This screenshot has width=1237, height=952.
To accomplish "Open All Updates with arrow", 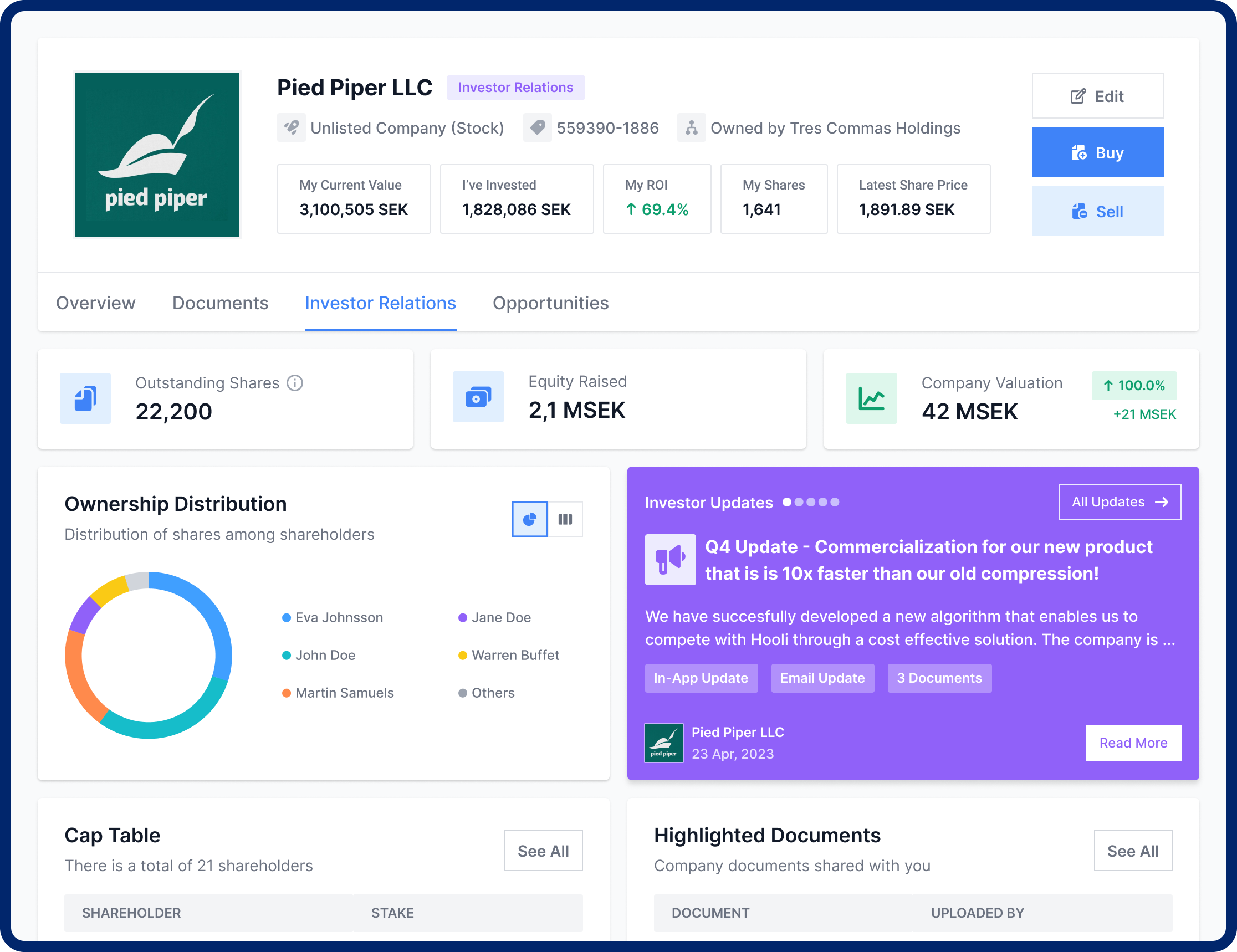I will 1119,502.
